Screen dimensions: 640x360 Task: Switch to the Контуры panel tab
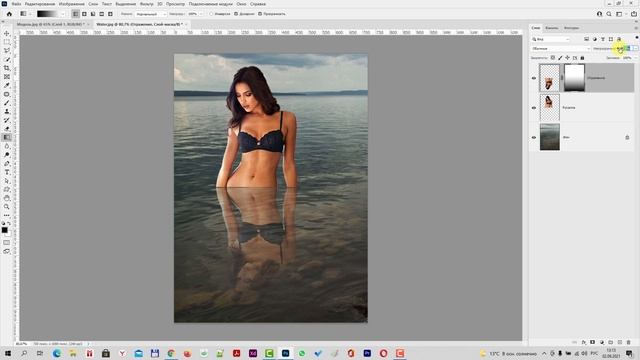click(571, 28)
